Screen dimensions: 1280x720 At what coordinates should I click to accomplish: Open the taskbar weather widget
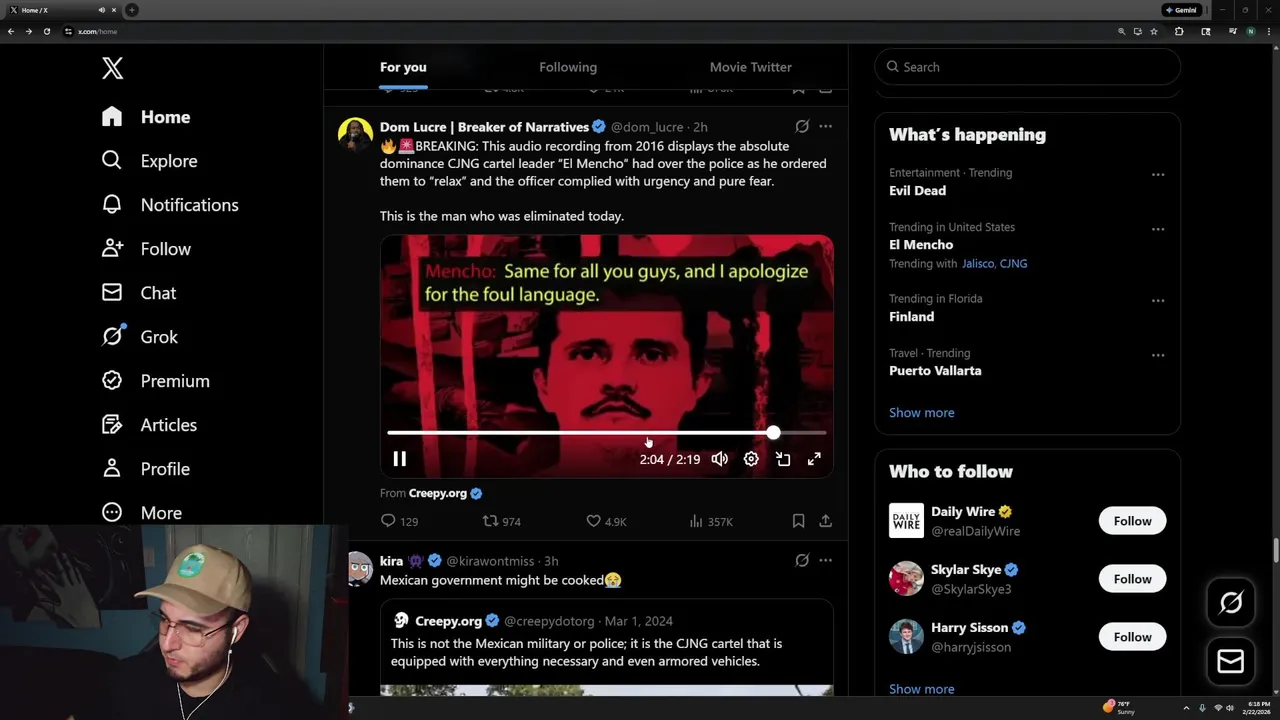point(1118,707)
